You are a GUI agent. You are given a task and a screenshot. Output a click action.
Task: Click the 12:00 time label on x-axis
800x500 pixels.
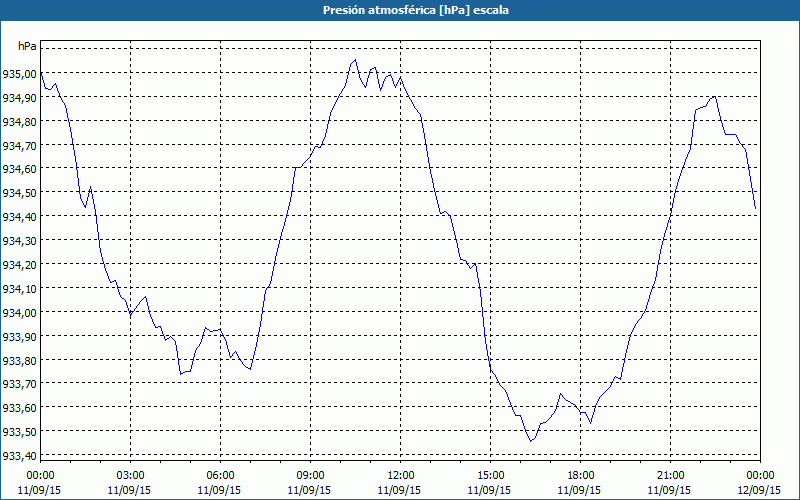[x=401, y=476]
